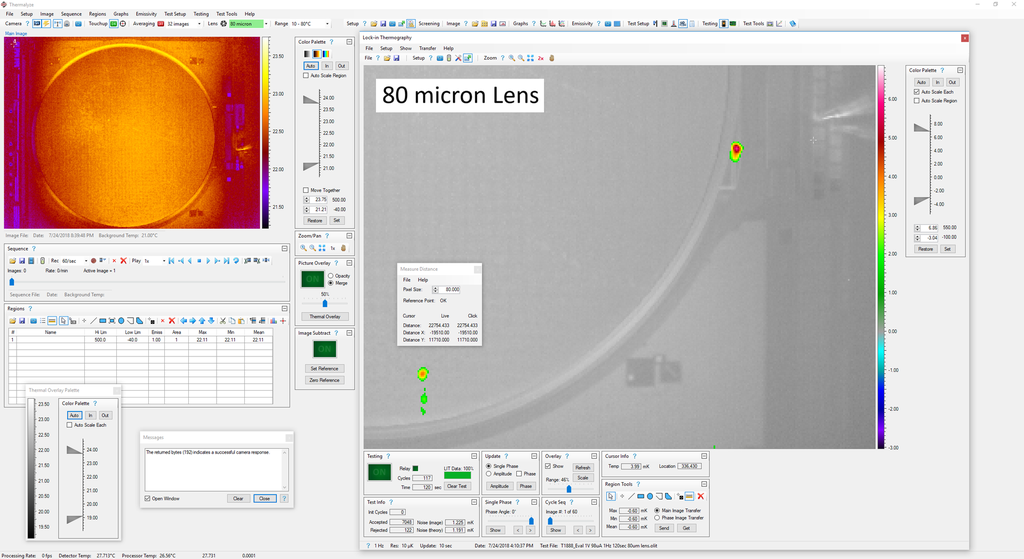Select Amplitude radio button in Update panel
Image resolution: width=1024 pixels, height=559 pixels.
(x=488, y=474)
